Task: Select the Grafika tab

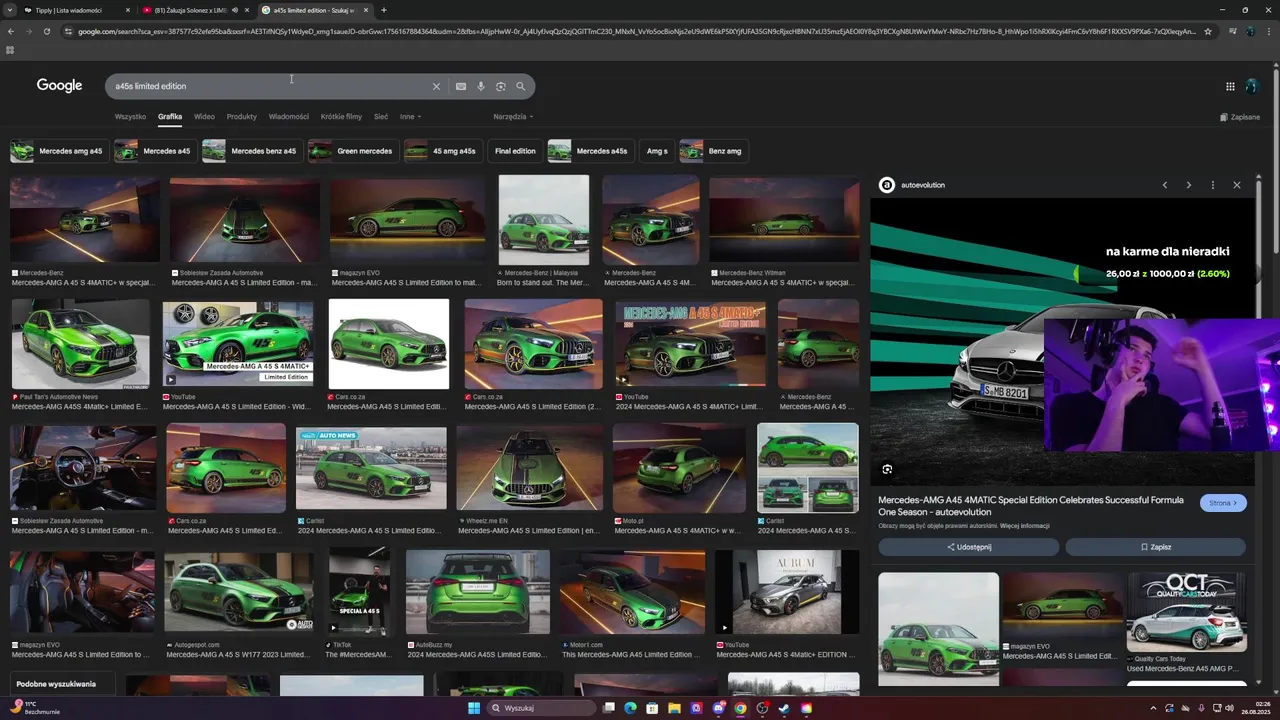Action: tap(170, 116)
